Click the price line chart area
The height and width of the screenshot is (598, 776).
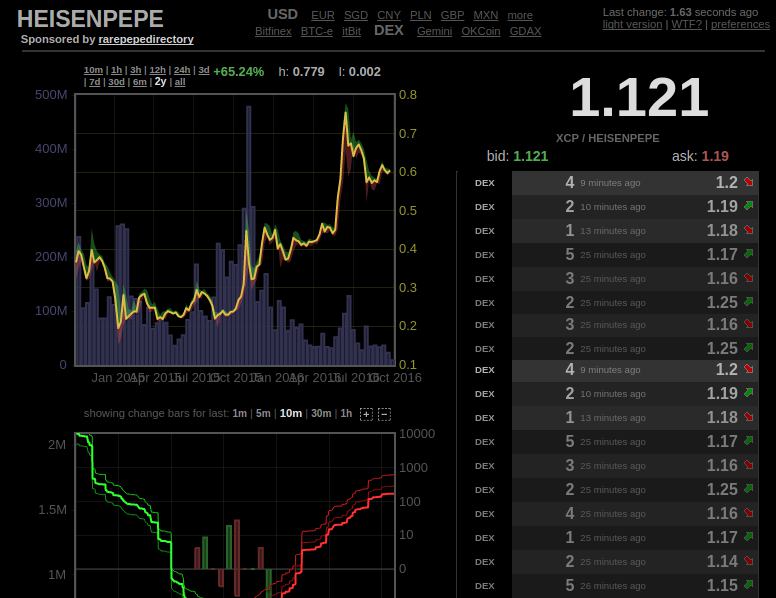(235, 228)
